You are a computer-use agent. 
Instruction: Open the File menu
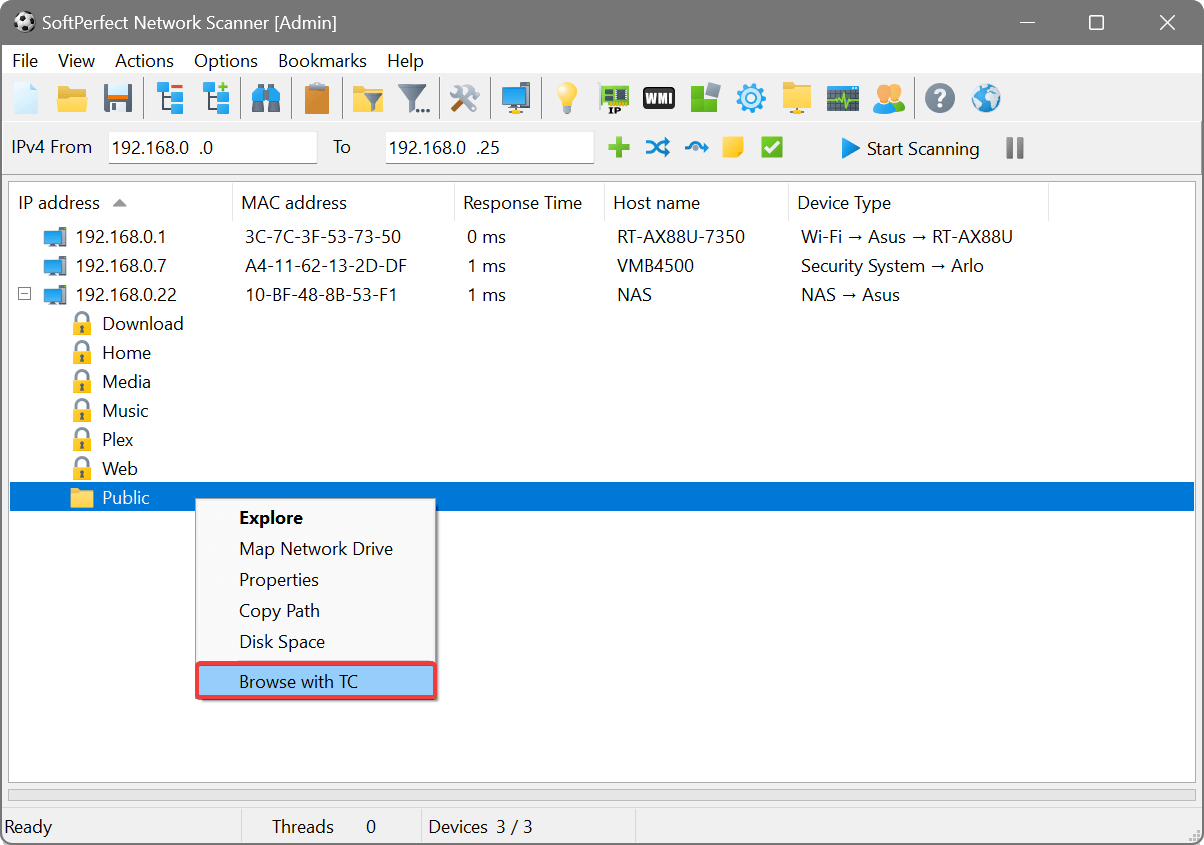(x=25, y=61)
